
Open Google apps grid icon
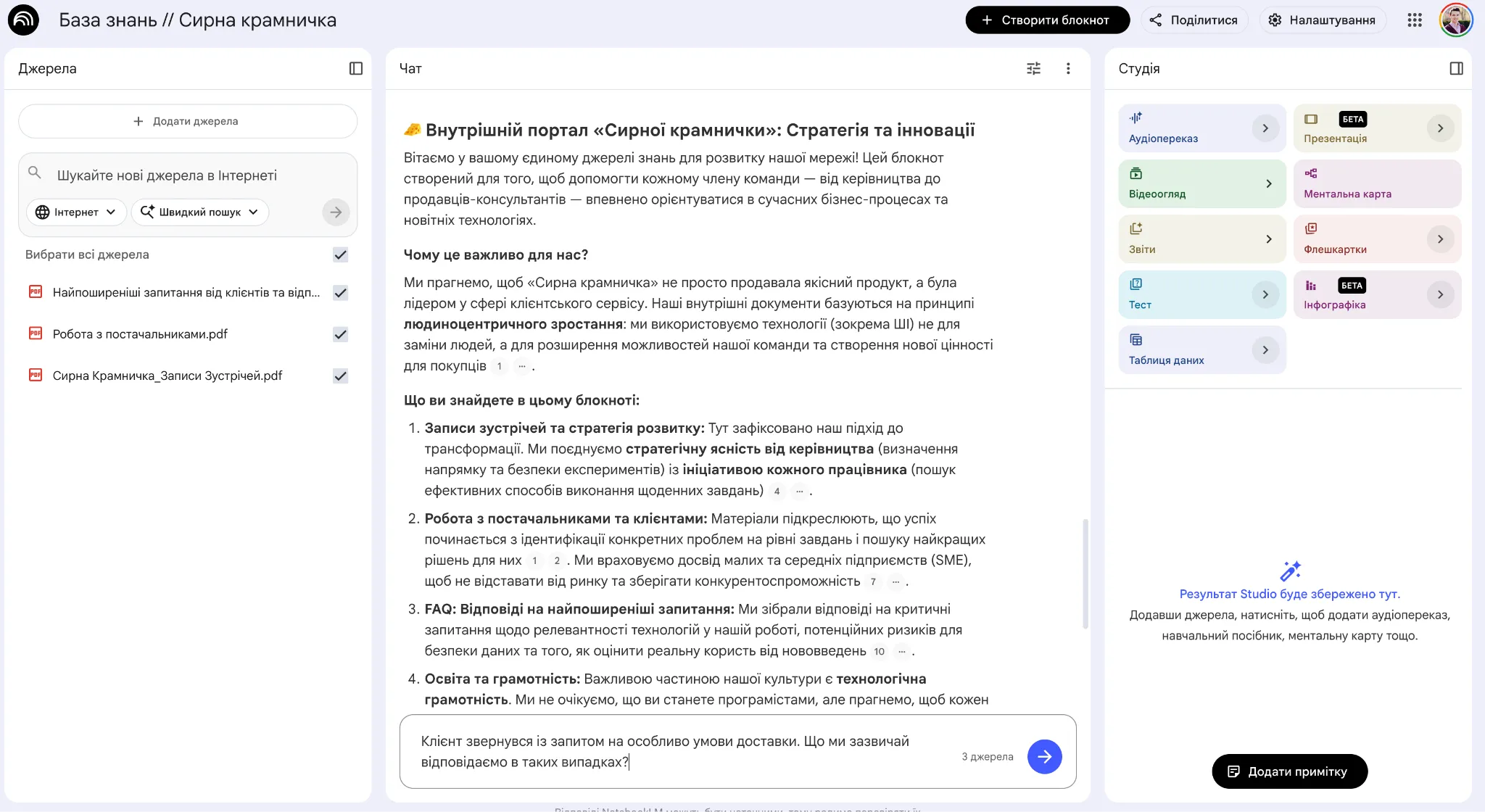coord(1414,20)
